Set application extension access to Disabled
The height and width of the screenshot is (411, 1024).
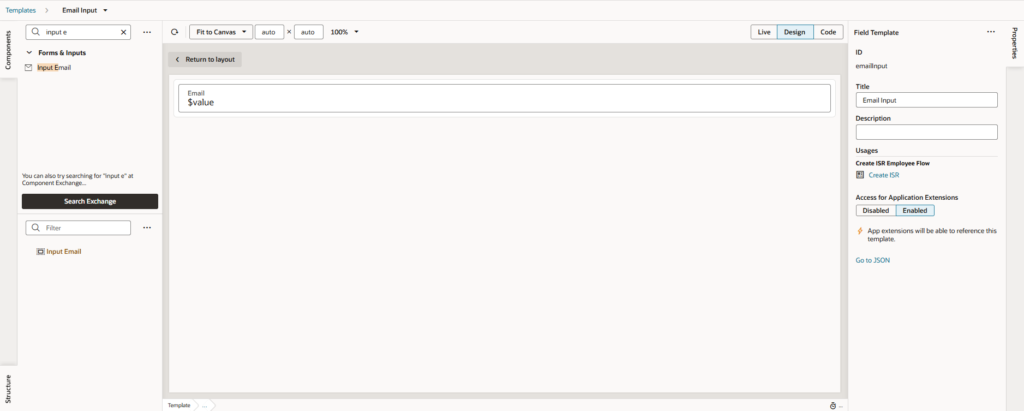click(875, 210)
